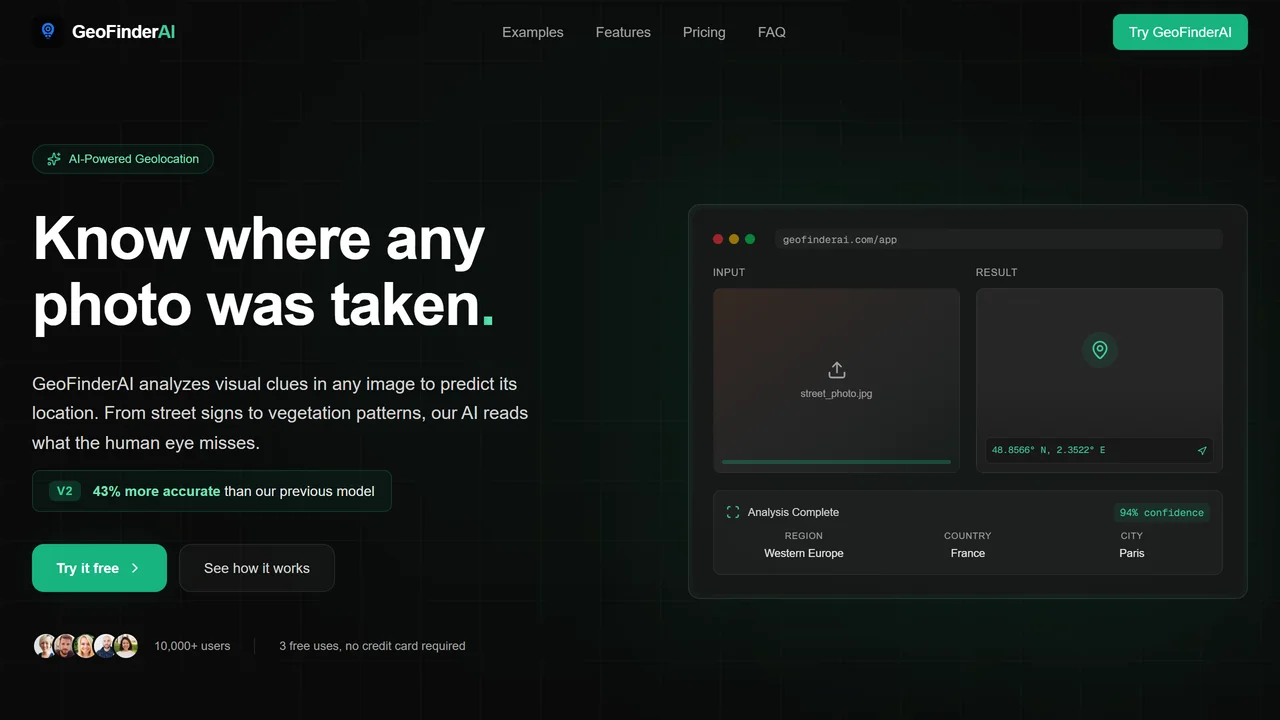Click the CITY column label
The image size is (1280, 720).
click(1132, 536)
